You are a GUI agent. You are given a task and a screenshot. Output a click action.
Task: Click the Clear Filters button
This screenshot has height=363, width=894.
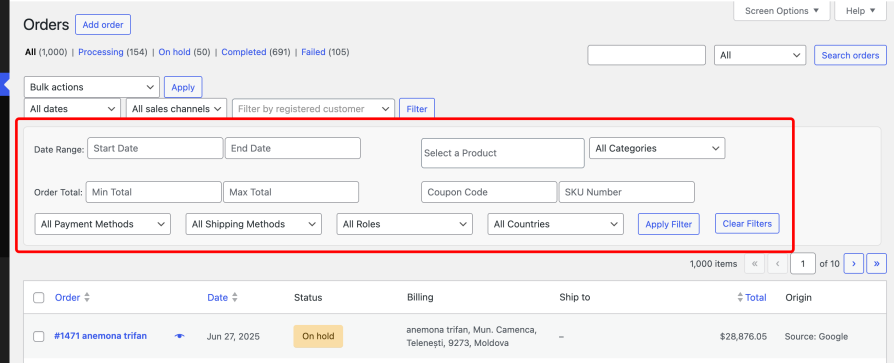[x=747, y=223]
